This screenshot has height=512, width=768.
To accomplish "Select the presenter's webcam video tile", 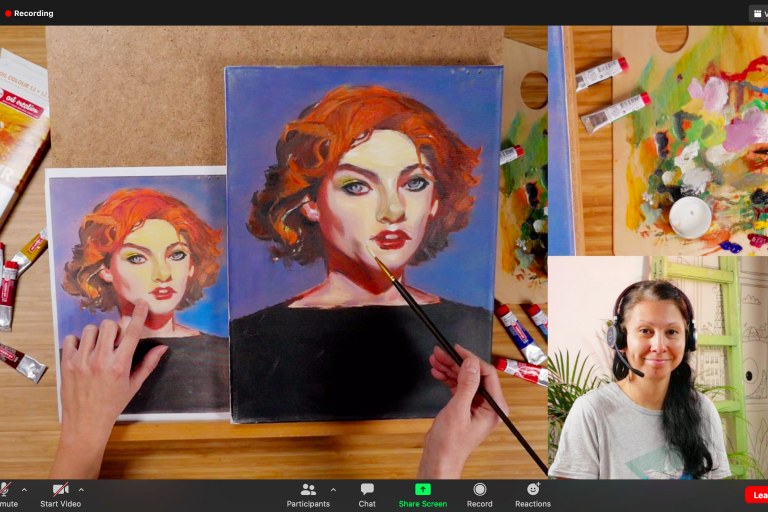I will (657, 367).
